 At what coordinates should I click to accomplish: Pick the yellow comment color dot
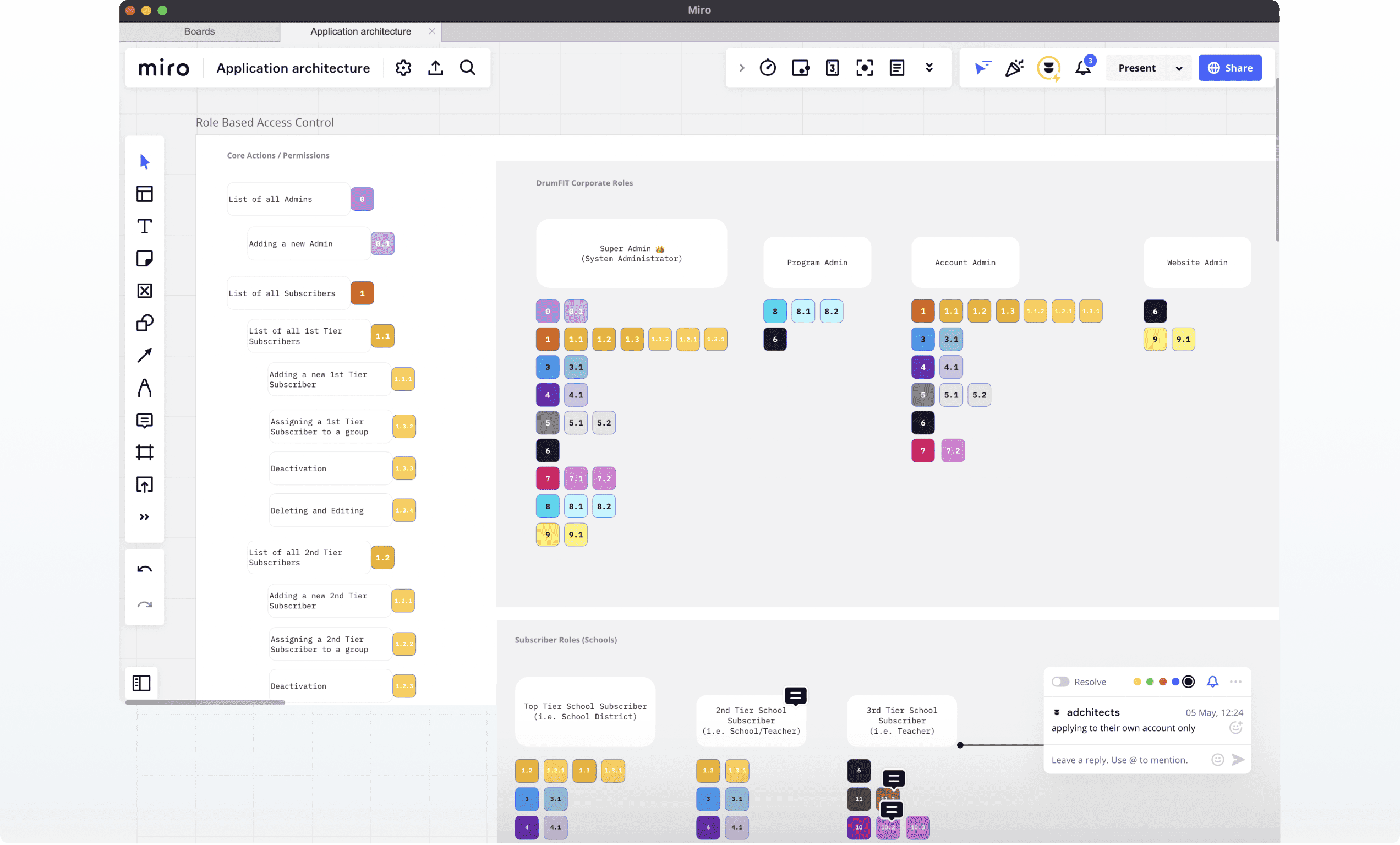(x=1137, y=682)
